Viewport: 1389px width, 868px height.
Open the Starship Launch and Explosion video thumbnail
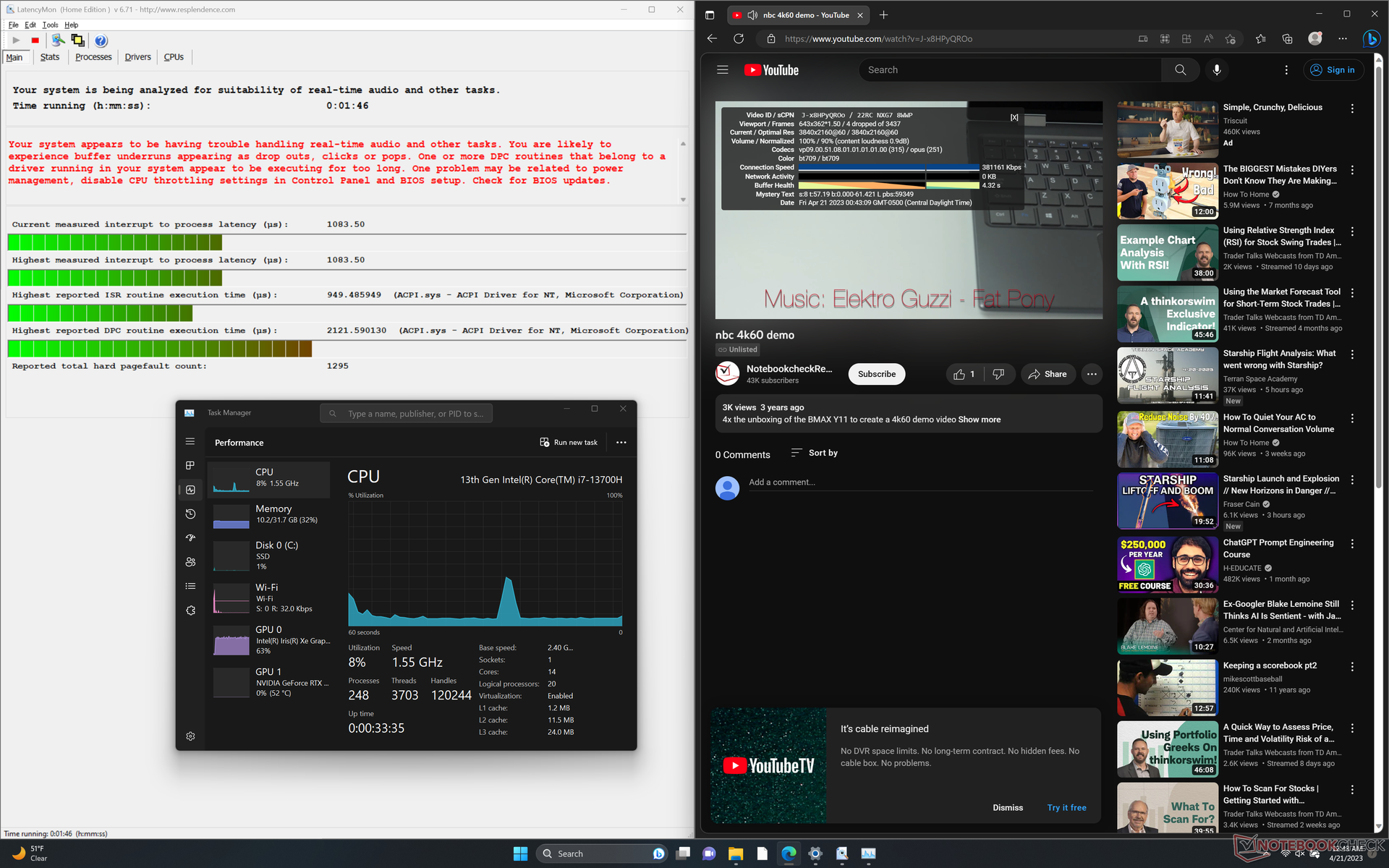pyautogui.click(x=1167, y=501)
